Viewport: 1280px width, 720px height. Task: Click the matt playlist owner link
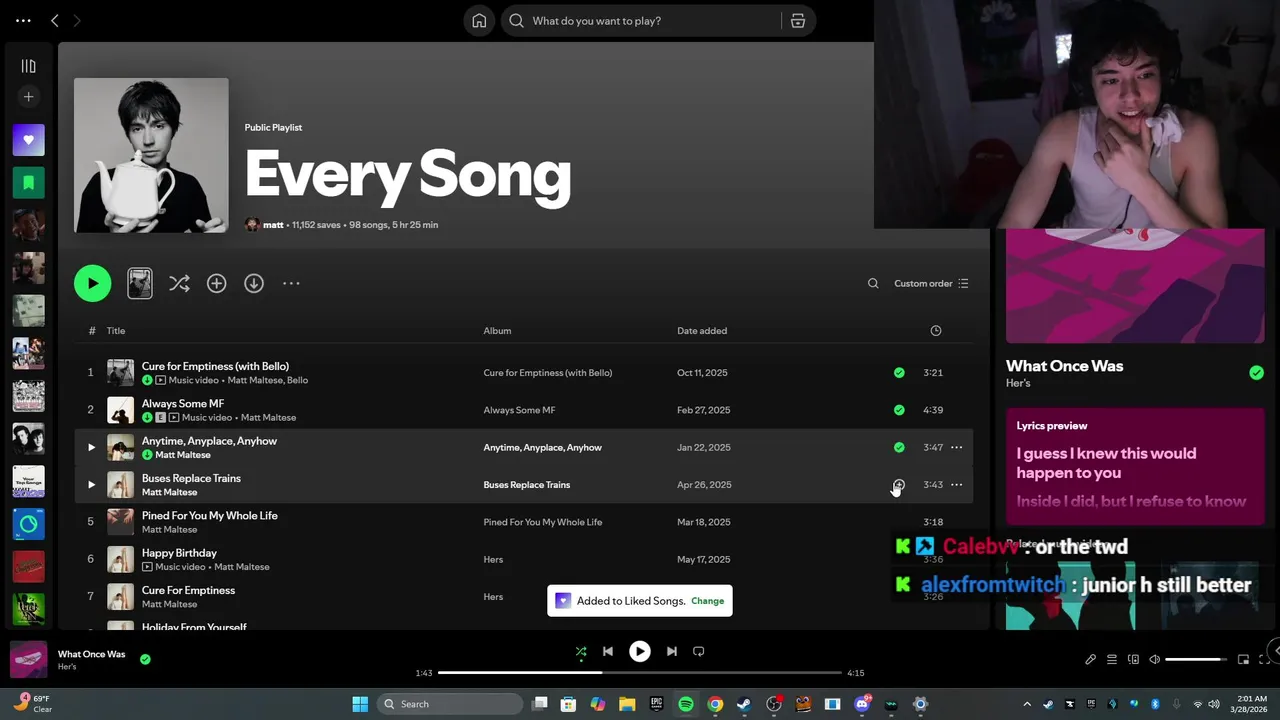(x=273, y=225)
